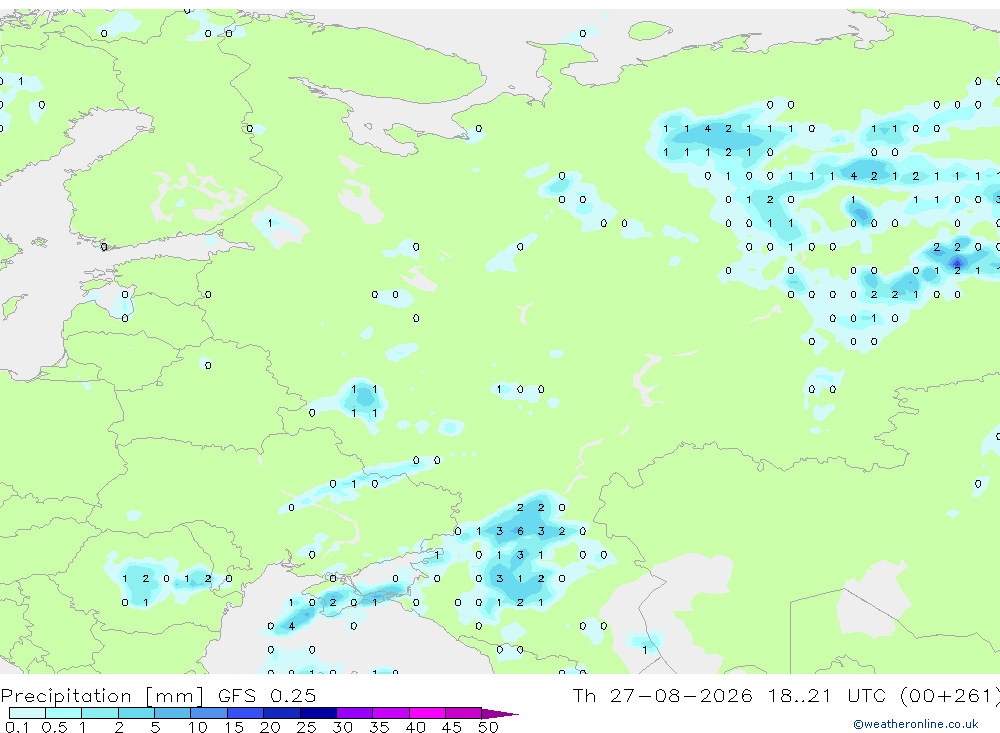Click the 10–15 mm legend color swatch
The height and width of the screenshot is (733, 1000).
point(209,713)
